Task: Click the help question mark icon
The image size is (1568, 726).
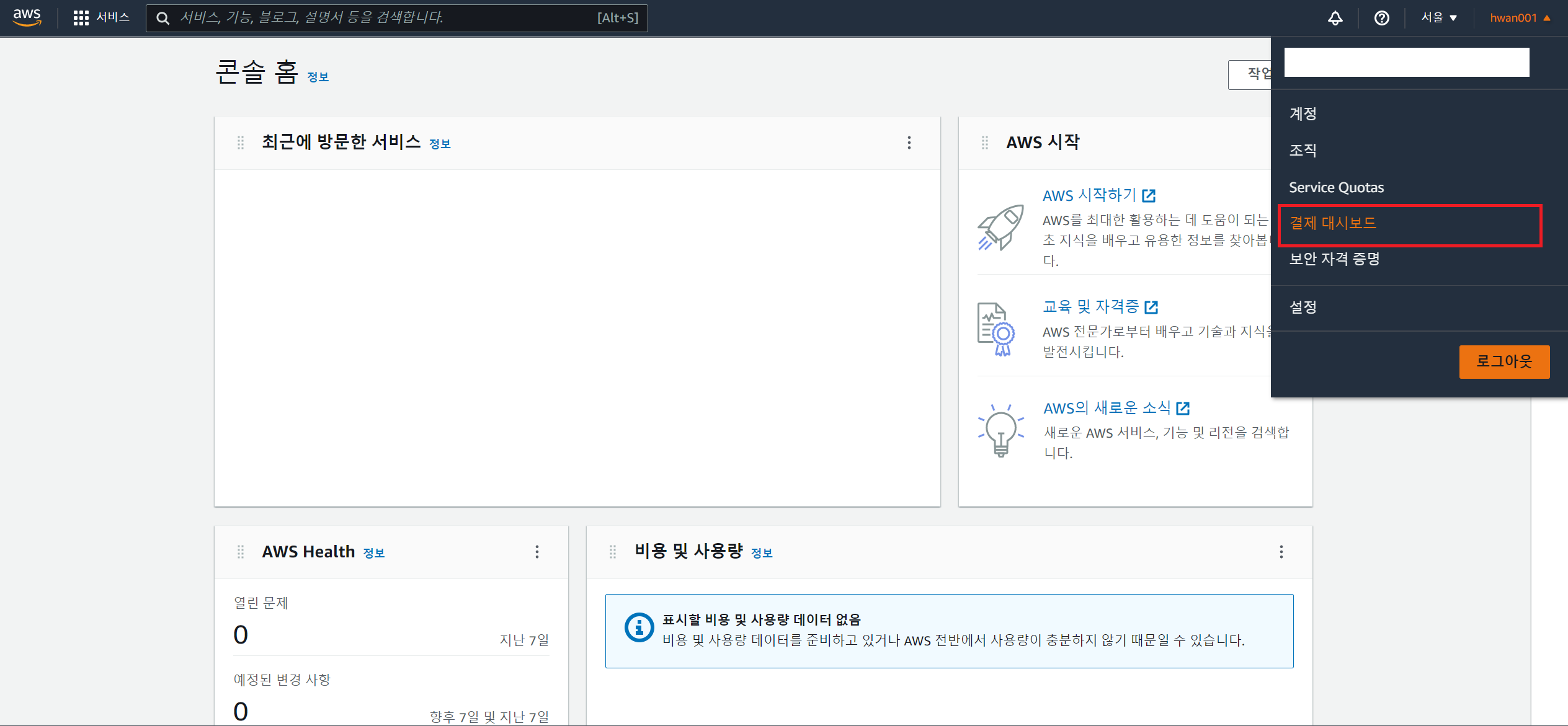Action: click(x=1381, y=18)
